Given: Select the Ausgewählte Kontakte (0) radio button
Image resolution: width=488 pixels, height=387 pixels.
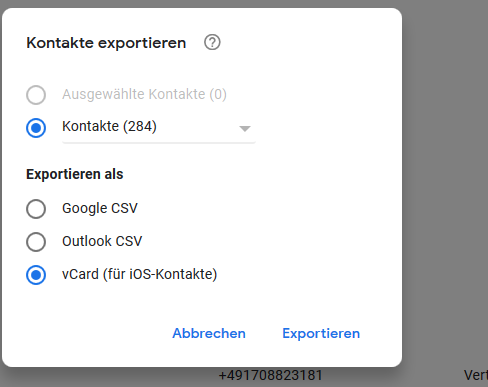Looking at the screenshot, I should pyautogui.click(x=36, y=95).
